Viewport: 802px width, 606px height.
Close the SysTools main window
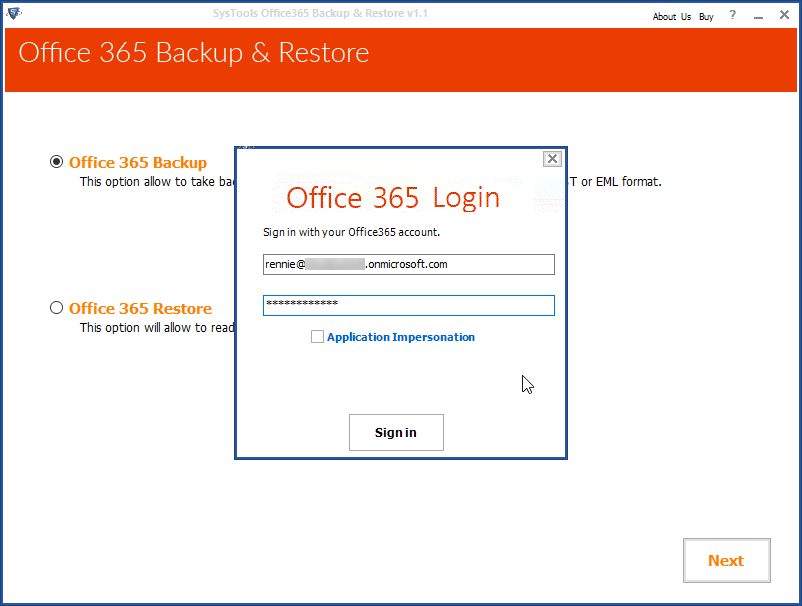coord(784,15)
